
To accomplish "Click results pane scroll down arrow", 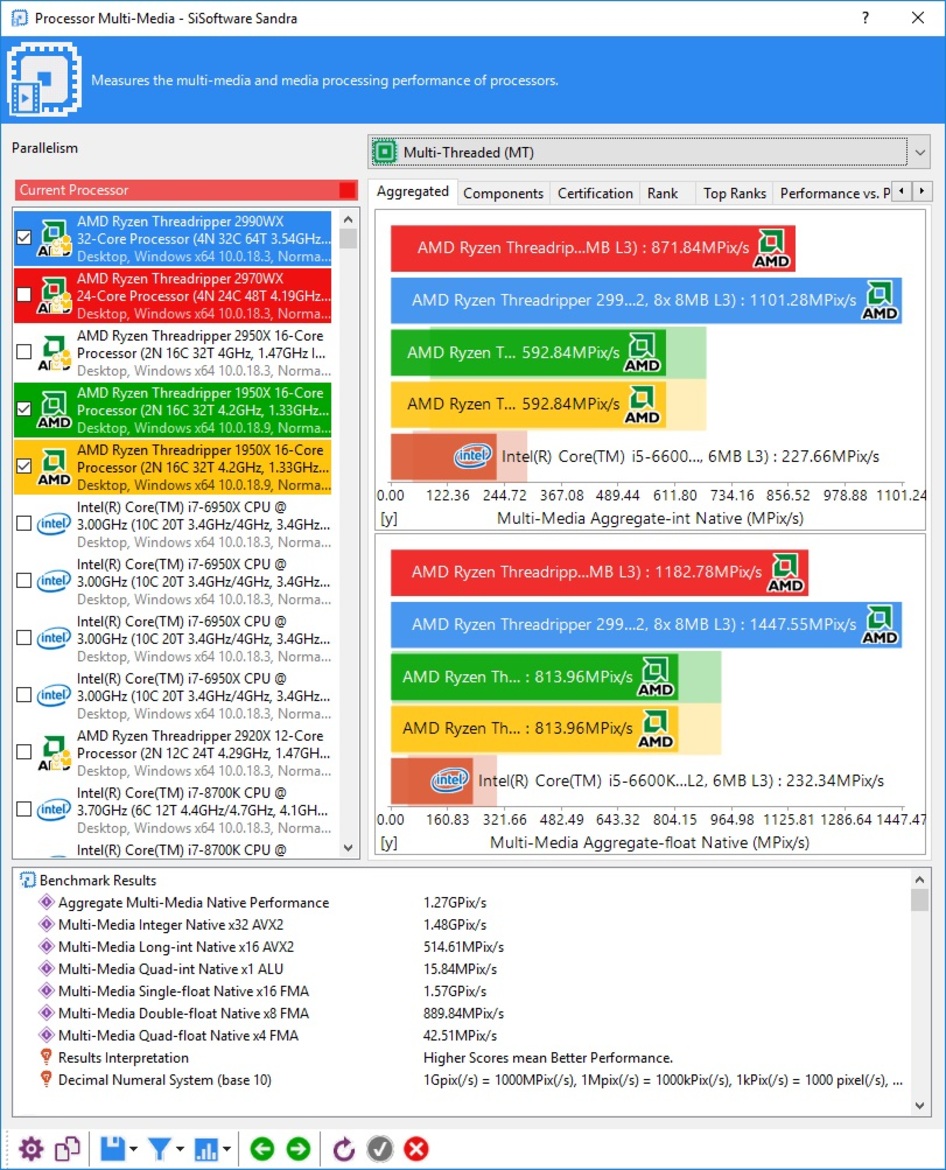I will tap(919, 1106).
